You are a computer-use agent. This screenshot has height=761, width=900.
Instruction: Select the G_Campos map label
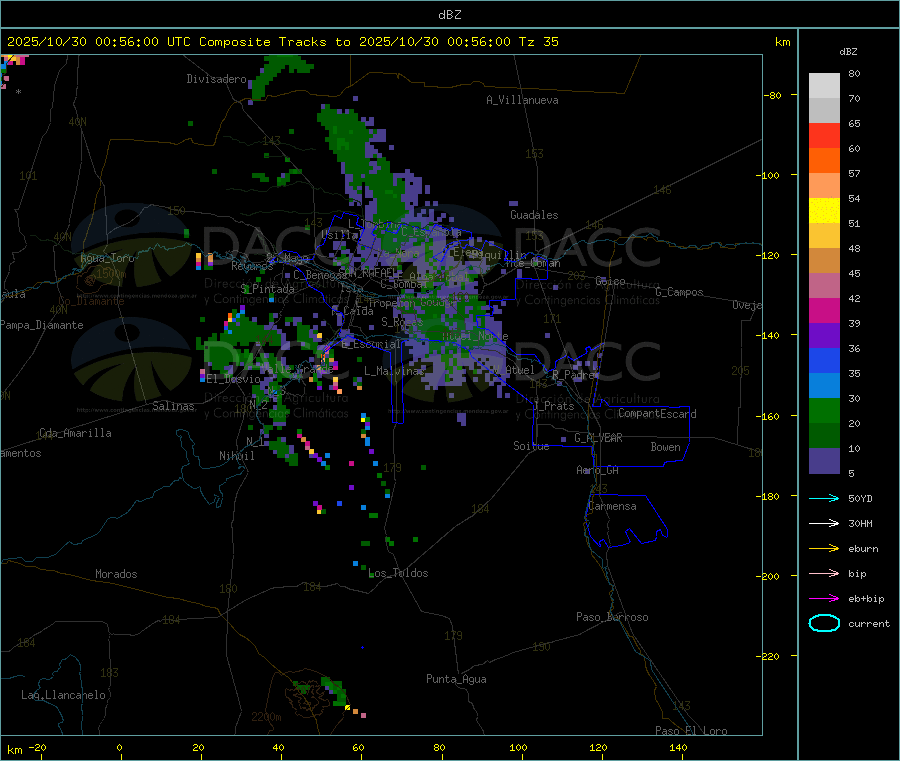tap(679, 292)
